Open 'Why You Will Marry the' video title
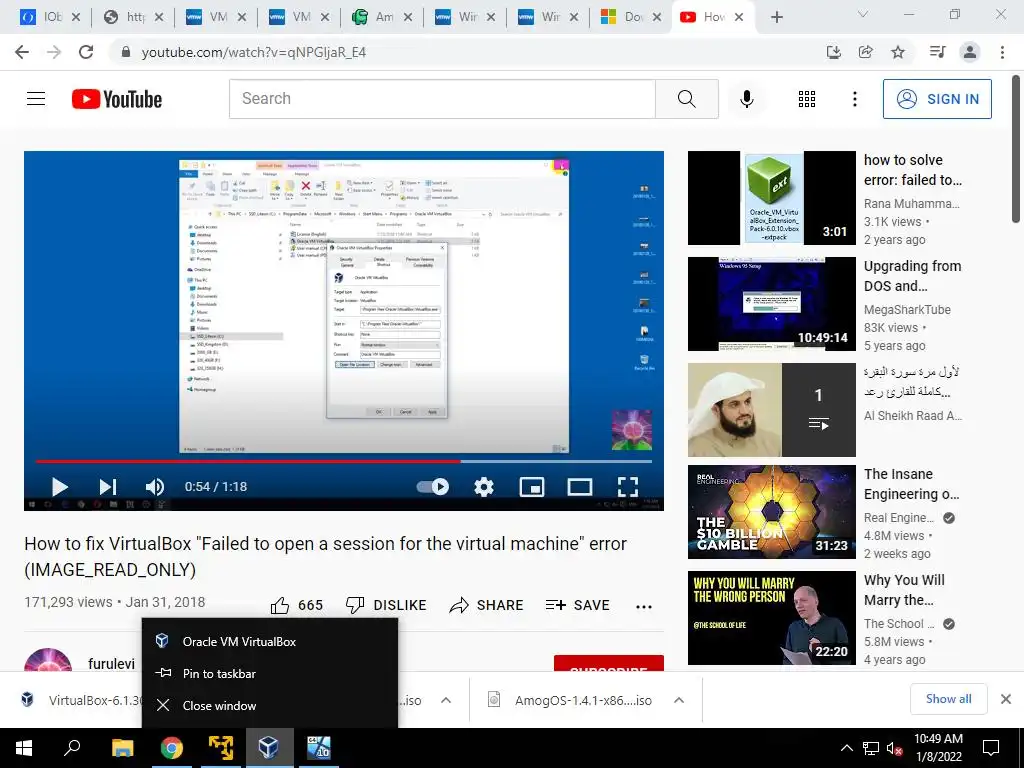The width and height of the screenshot is (1024, 768). point(904,590)
